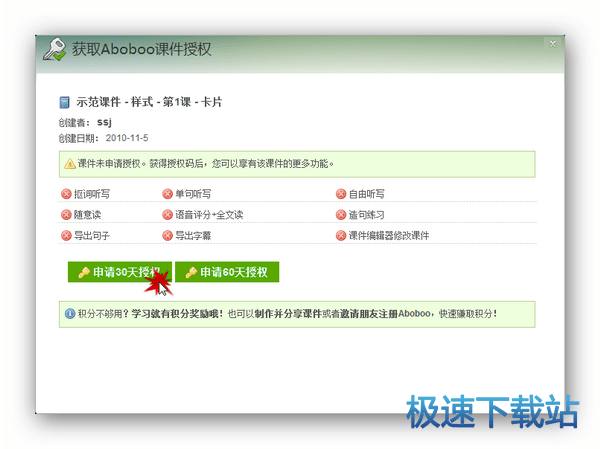Click the blue info icon next to 积分不够用
Screen dimensions: 600x449
(70, 314)
